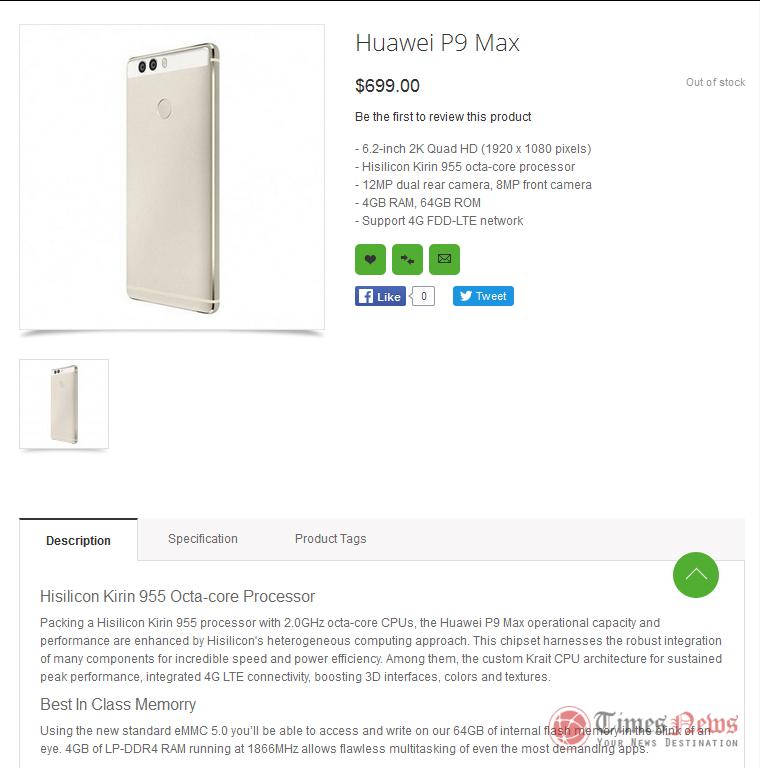Click 'Be the first to review this product'
This screenshot has height=768, width=760.
coord(443,117)
